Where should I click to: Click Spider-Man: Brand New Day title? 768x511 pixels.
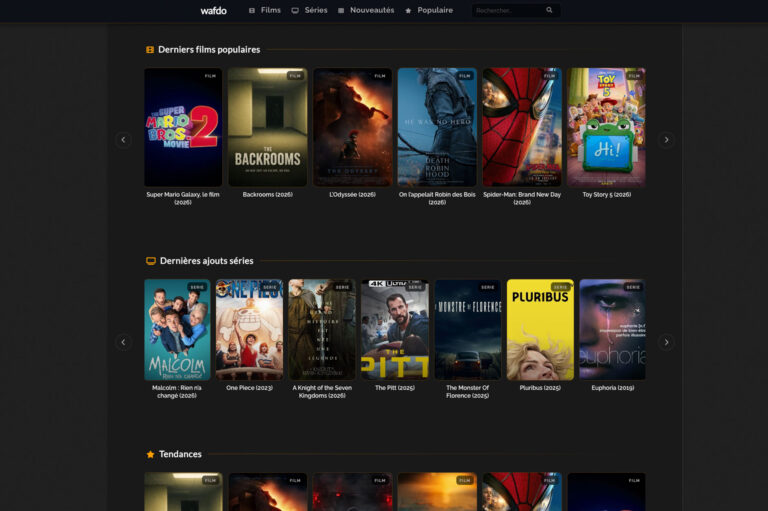point(522,198)
